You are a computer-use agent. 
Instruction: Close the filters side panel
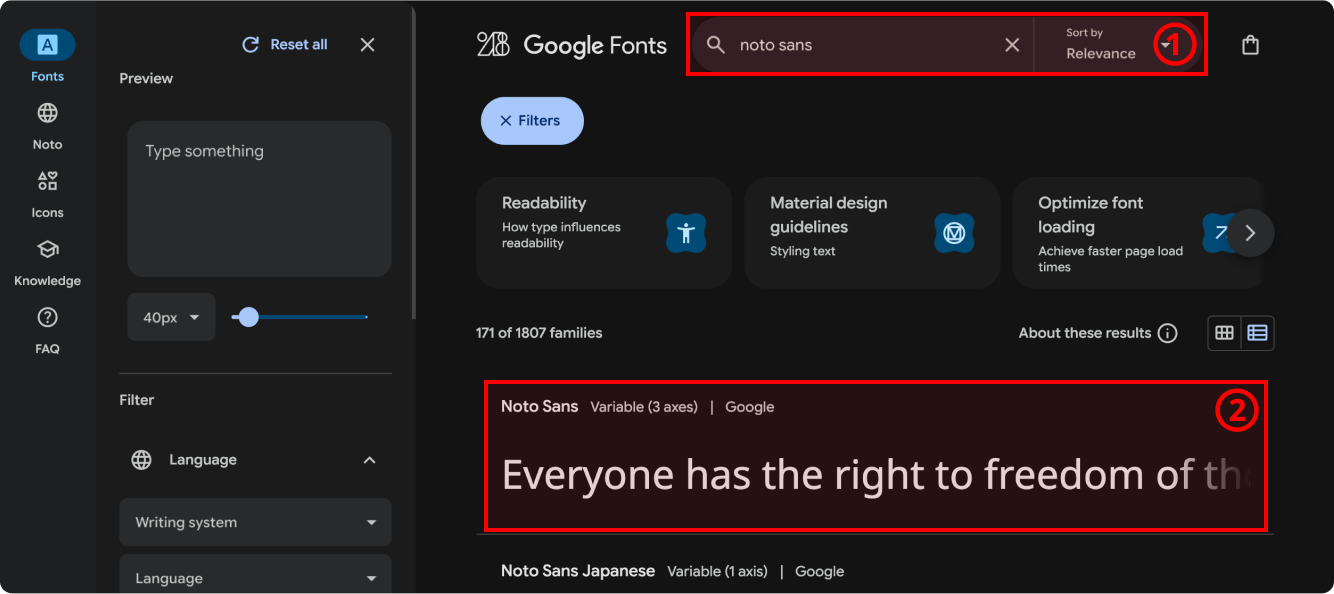click(367, 45)
